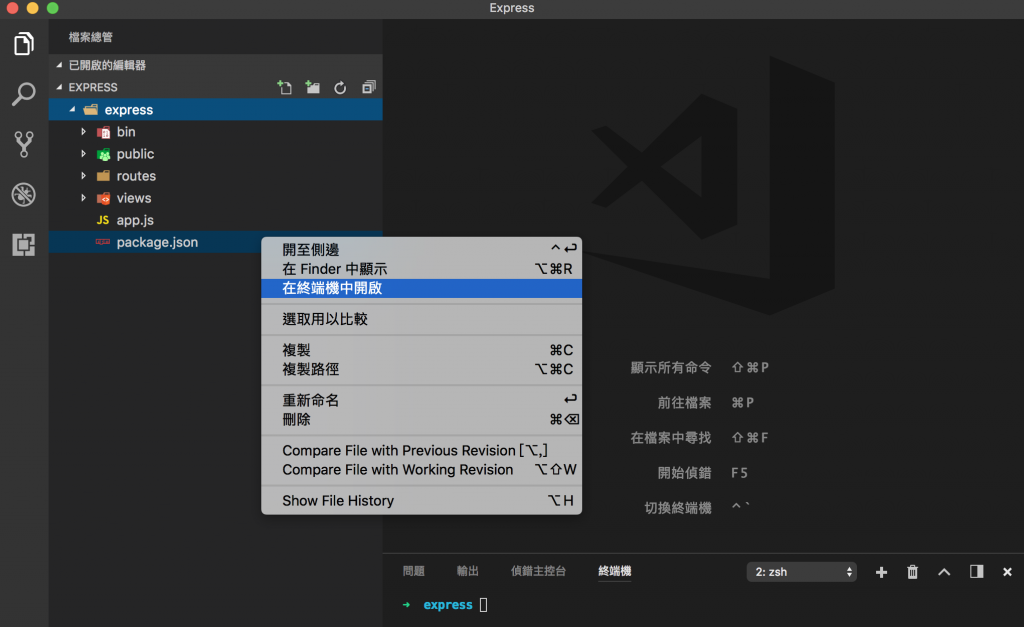
Task: Maximize the terminal panel with up chevron
Action: pyautogui.click(x=944, y=572)
